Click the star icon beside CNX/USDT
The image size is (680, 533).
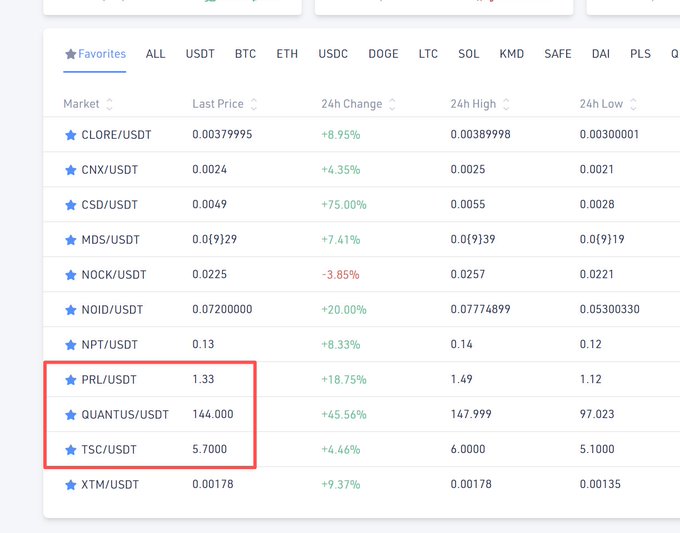[71, 170]
